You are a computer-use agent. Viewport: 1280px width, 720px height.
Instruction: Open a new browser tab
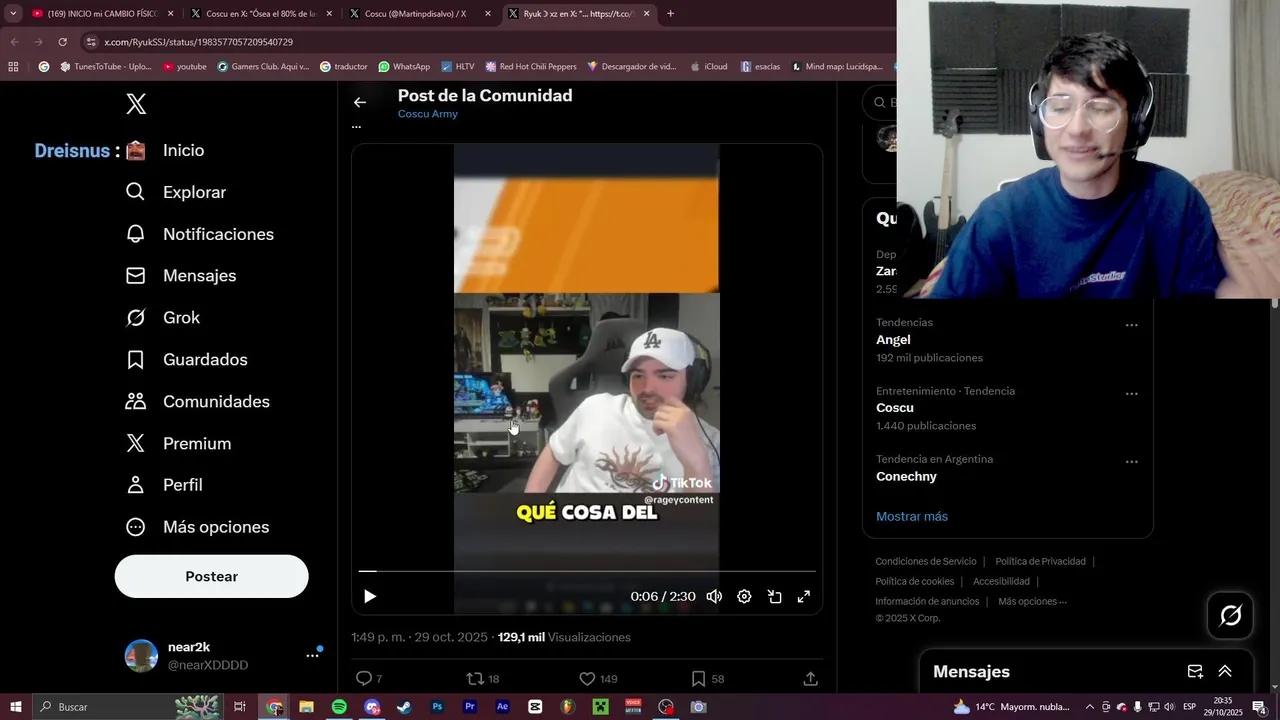670,14
